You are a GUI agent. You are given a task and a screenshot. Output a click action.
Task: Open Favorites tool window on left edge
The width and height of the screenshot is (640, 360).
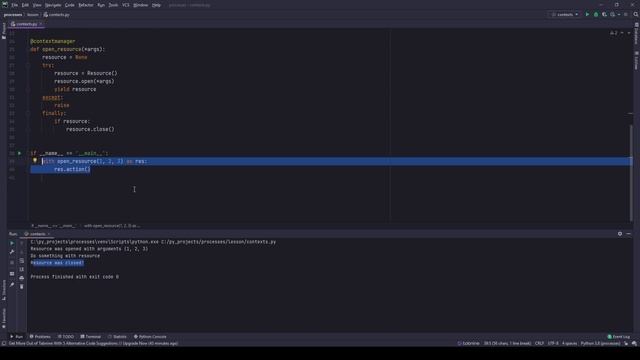(4, 318)
